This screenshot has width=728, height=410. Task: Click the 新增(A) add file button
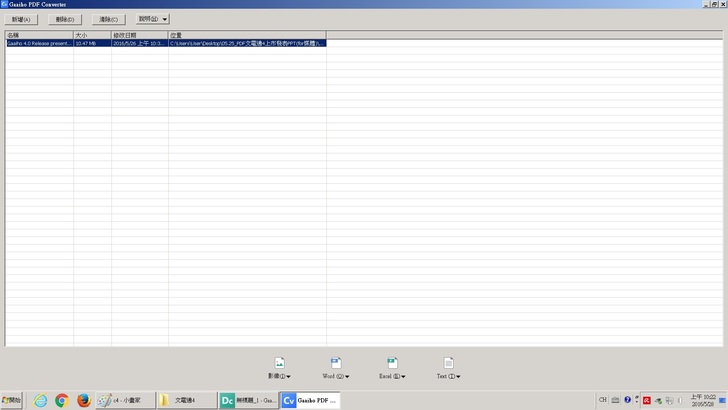[x=21, y=20]
